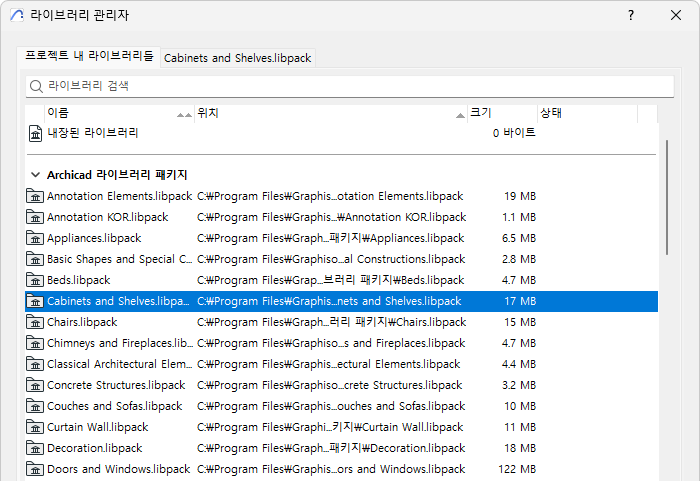Image resolution: width=700 pixels, height=481 pixels.
Task: Open the Cabinets and Shelves.libpack tab
Action: pos(238,58)
